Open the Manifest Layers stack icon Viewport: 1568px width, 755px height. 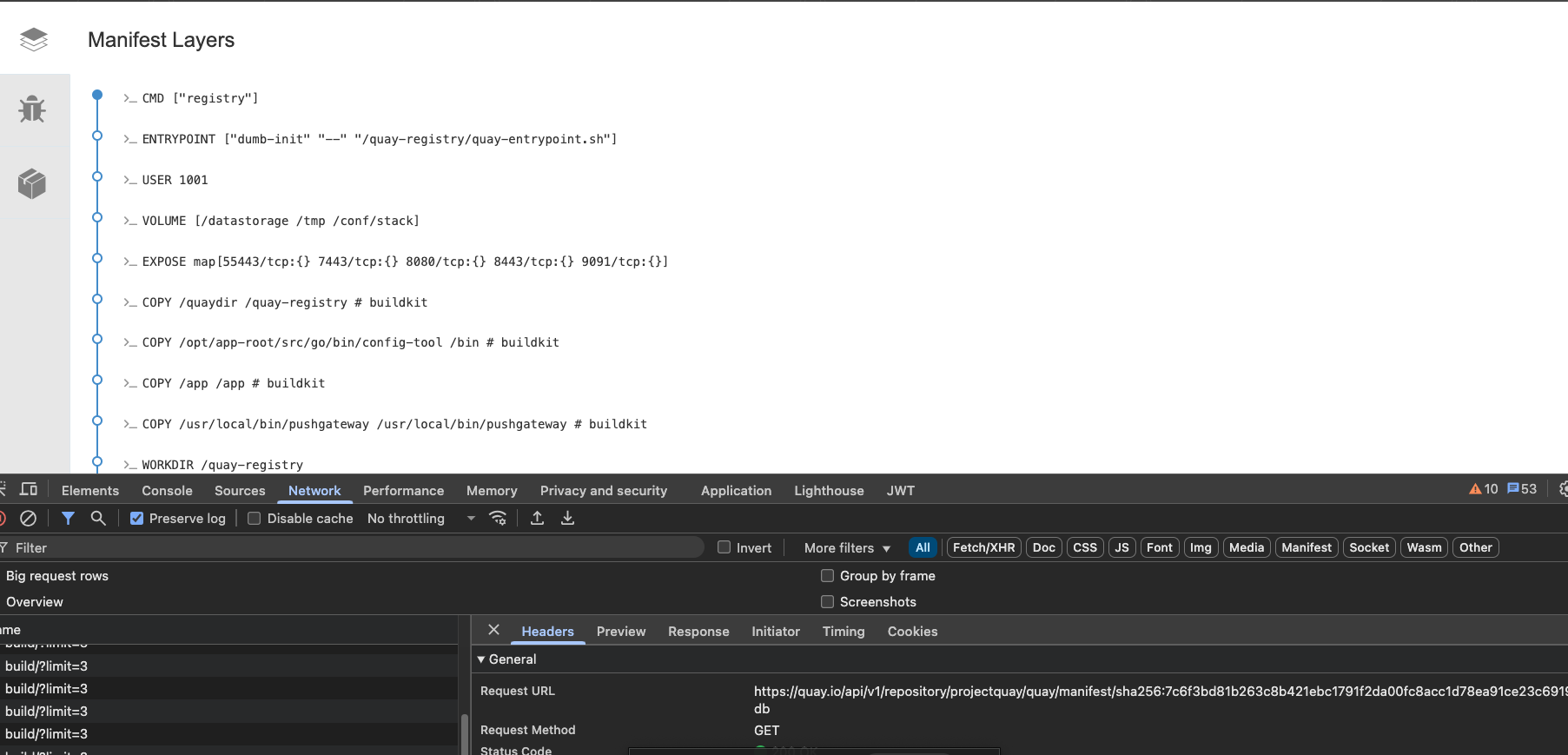coord(34,39)
